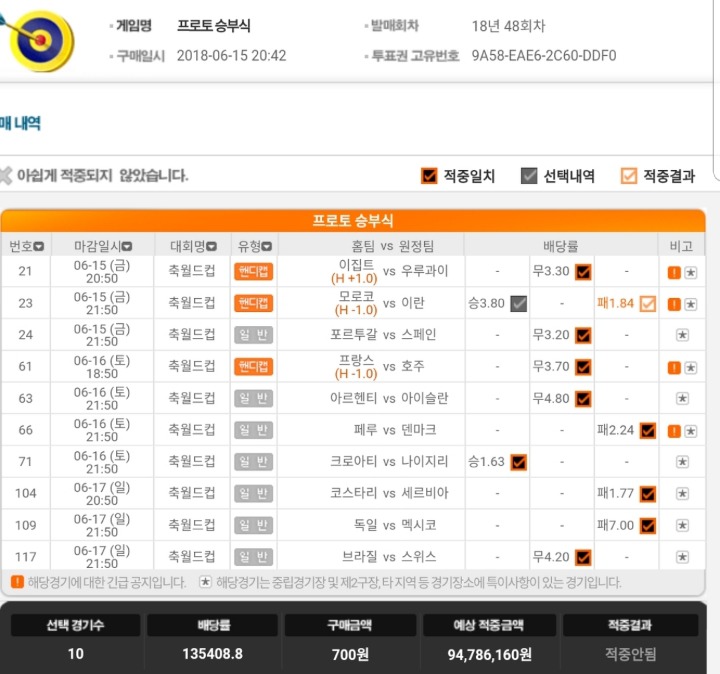This screenshot has width=720, height=674.
Task: Toggle the 승3.80 checkbox for 모로코
Action: pyautogui.click(x=518, y=303)
